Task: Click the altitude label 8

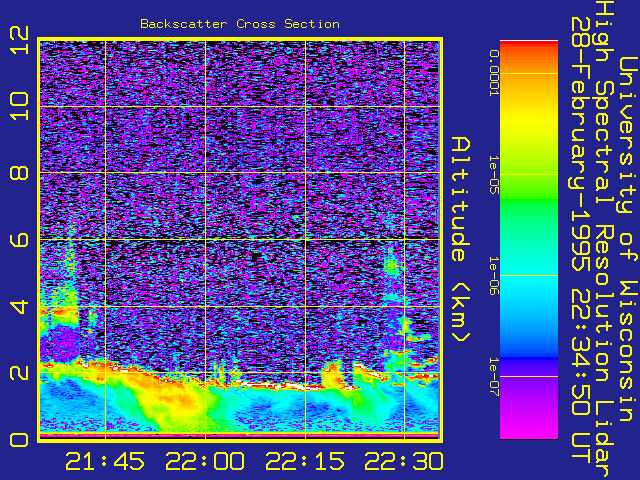Action: tap(19, 173)
